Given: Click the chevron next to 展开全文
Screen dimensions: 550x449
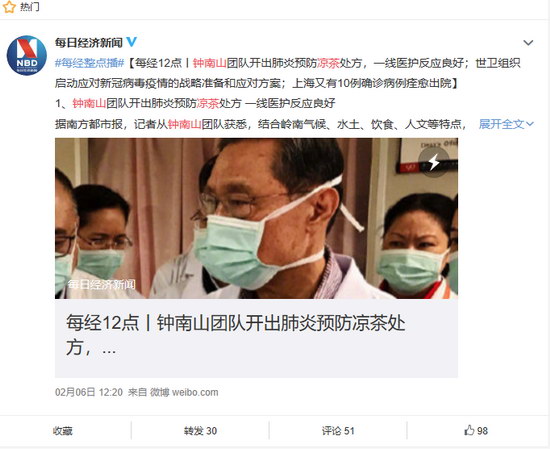Looking at the screenshot, I should click(x=530, y=124).
